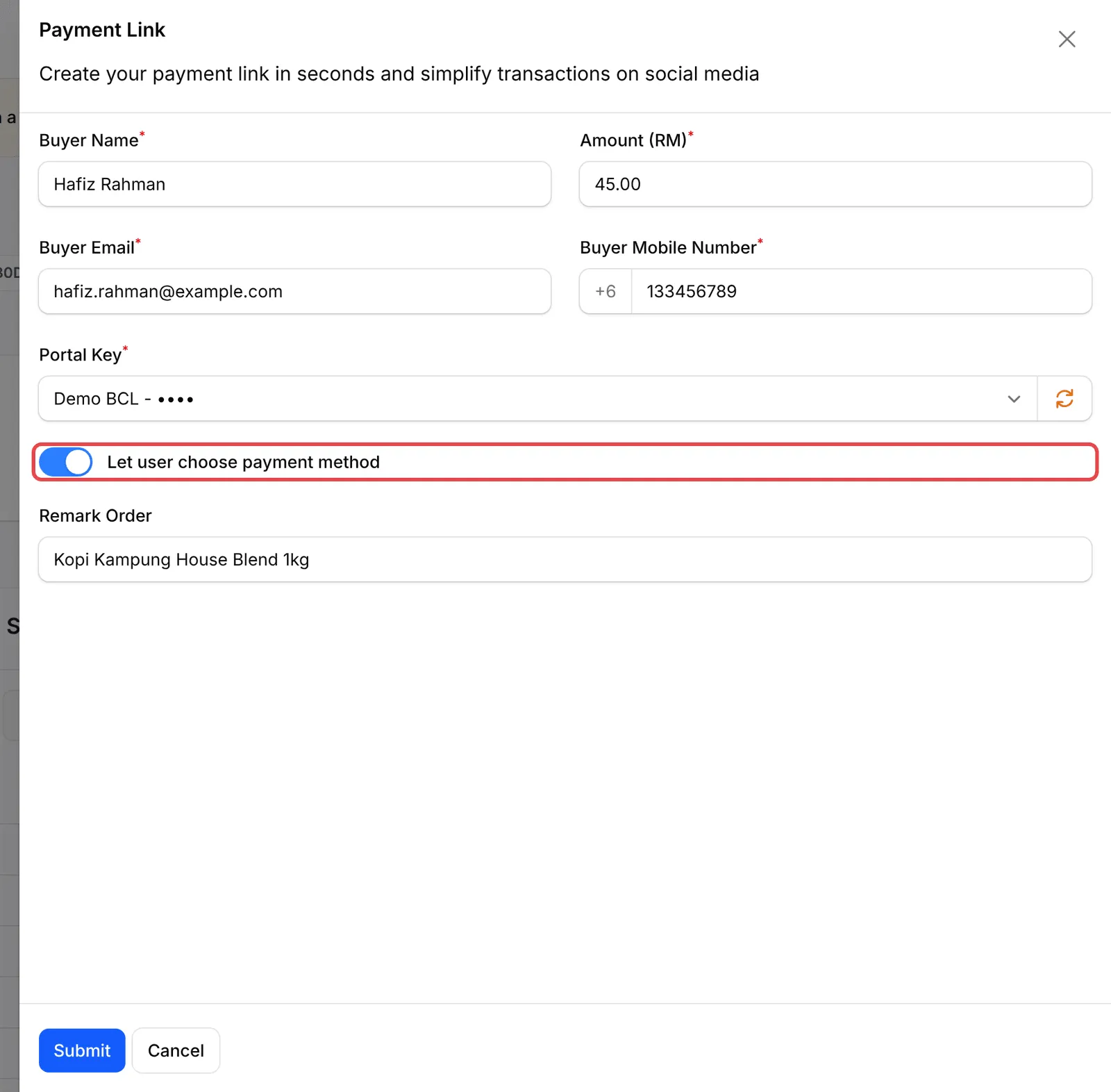
Task: Click the Portal Key label
Action: click(81, 355)
